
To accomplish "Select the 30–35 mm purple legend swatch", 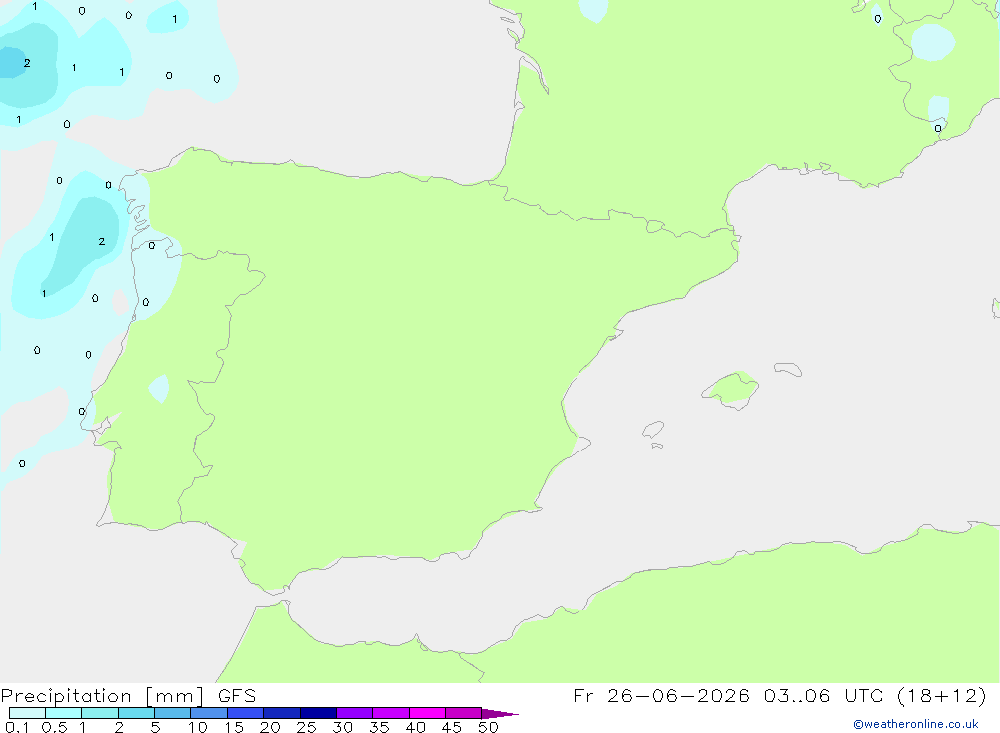I will [355, 713].
